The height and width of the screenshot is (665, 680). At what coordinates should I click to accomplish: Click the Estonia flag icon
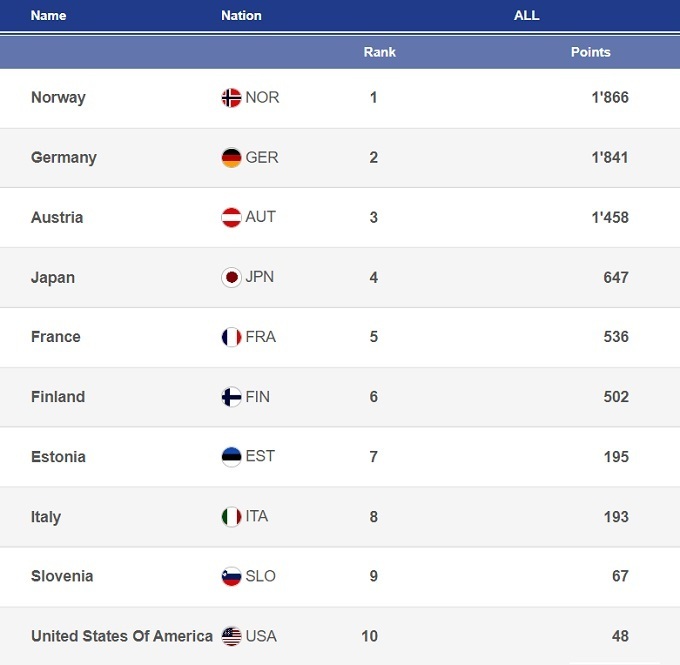coord(231,457)
